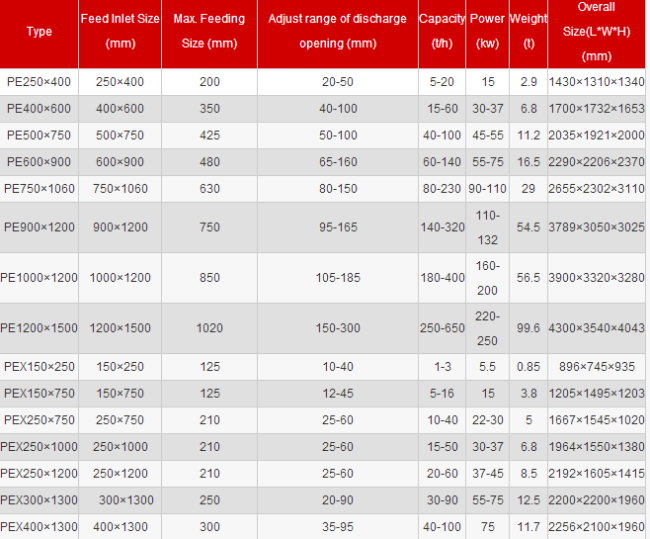
Task: Select the Max. Feeding Size header
Action: [x=209, y=32]
